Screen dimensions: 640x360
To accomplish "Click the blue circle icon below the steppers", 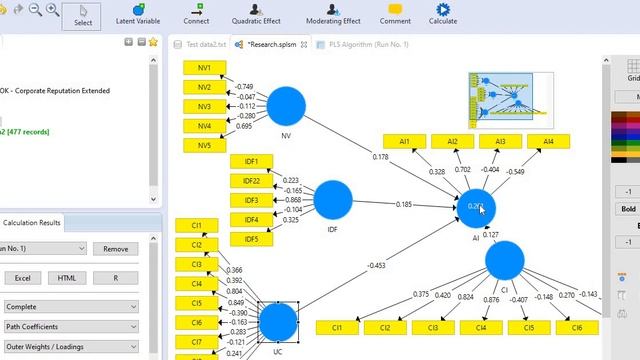I will tap(622, 278).
